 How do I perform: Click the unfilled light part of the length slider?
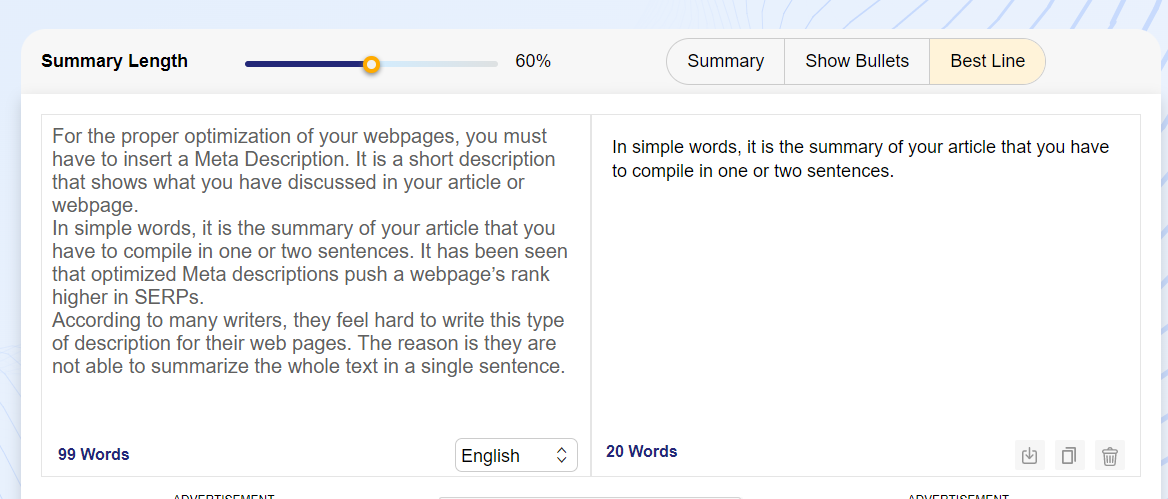coord(440,64)
